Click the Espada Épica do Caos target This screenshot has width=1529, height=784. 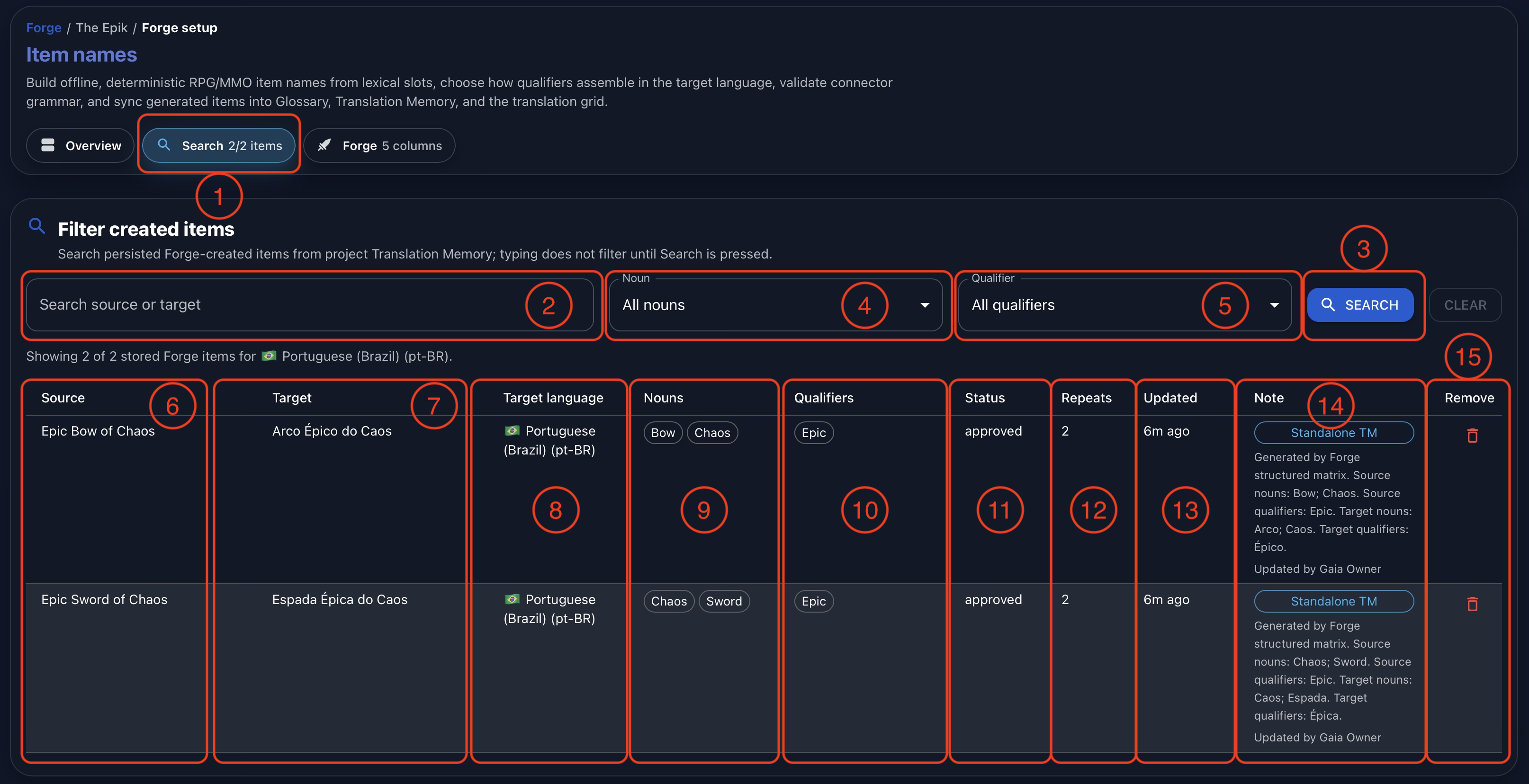[x=340, y=599]
